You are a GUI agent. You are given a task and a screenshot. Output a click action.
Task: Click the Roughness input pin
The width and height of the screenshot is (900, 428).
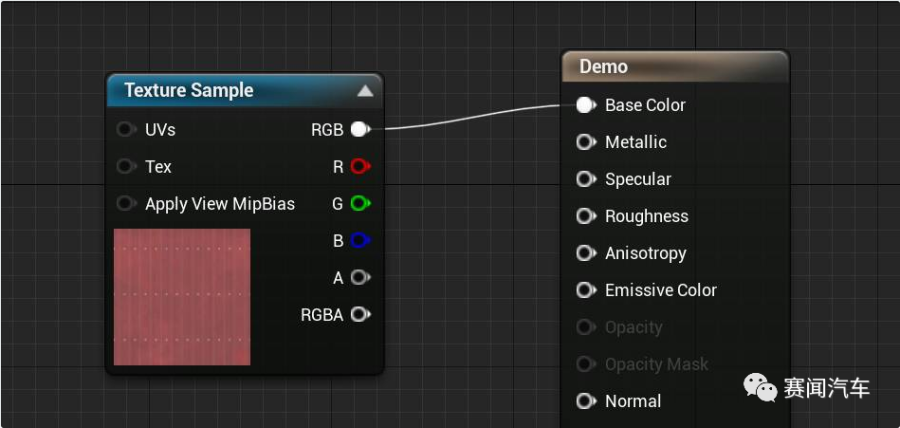coord(586,216)
